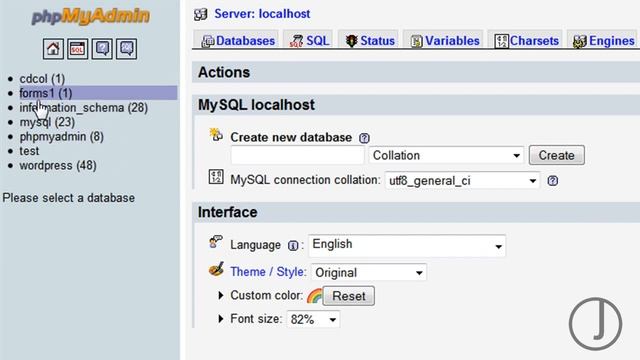Image resolution: width=640 pixels, height=360 pixels.
Task: Focus the new database name field
Action: 298,155
